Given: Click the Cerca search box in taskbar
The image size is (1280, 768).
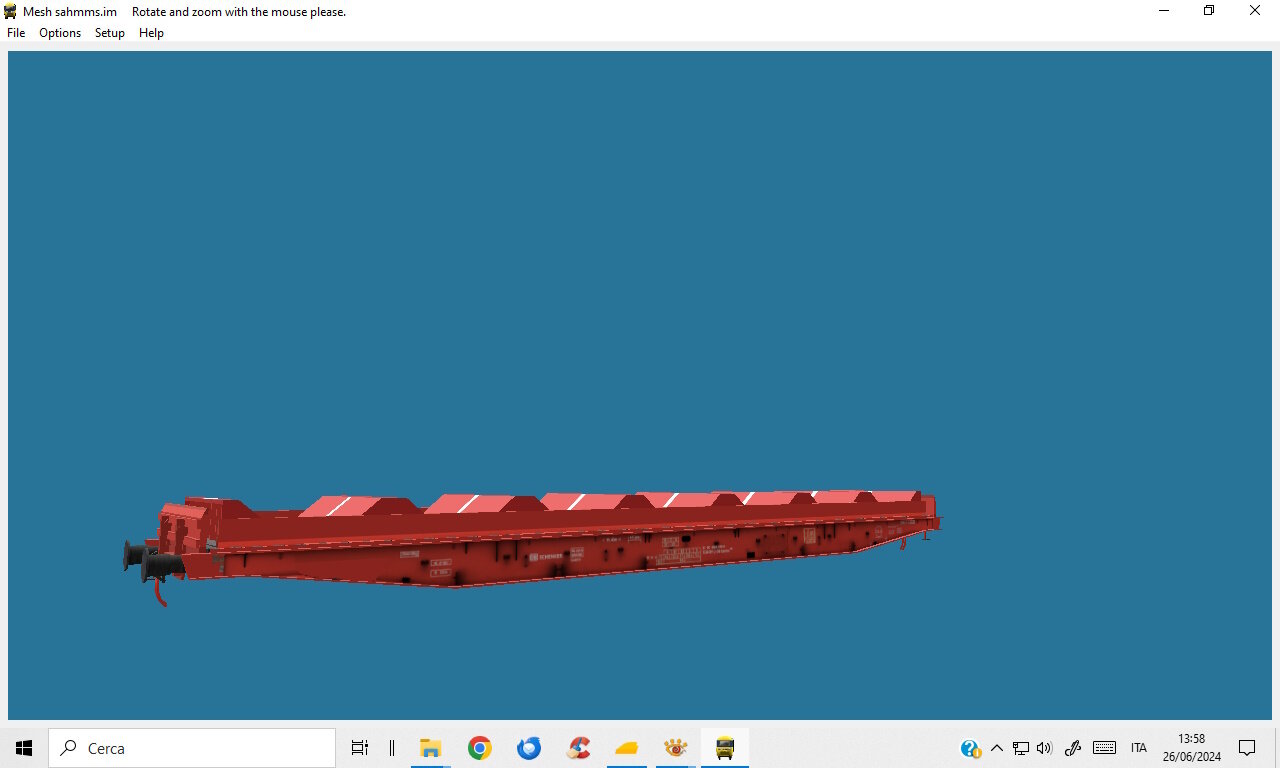Looking at the screenshot, I should pos(192,748).
